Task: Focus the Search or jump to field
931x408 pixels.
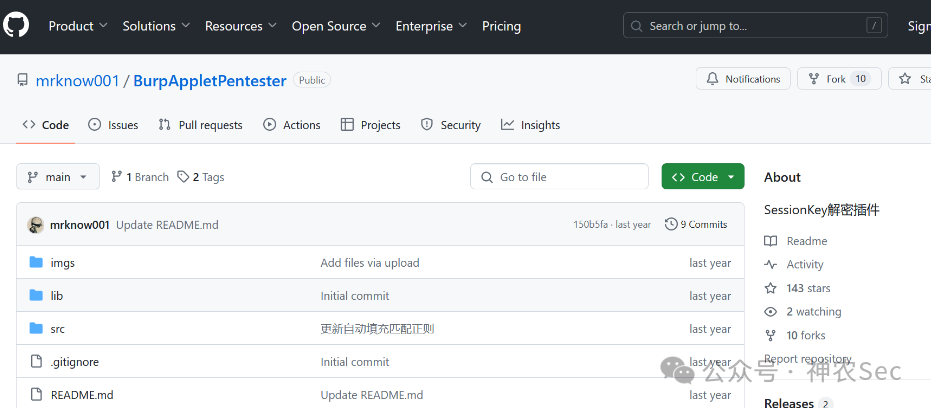Action: [755, 26]
